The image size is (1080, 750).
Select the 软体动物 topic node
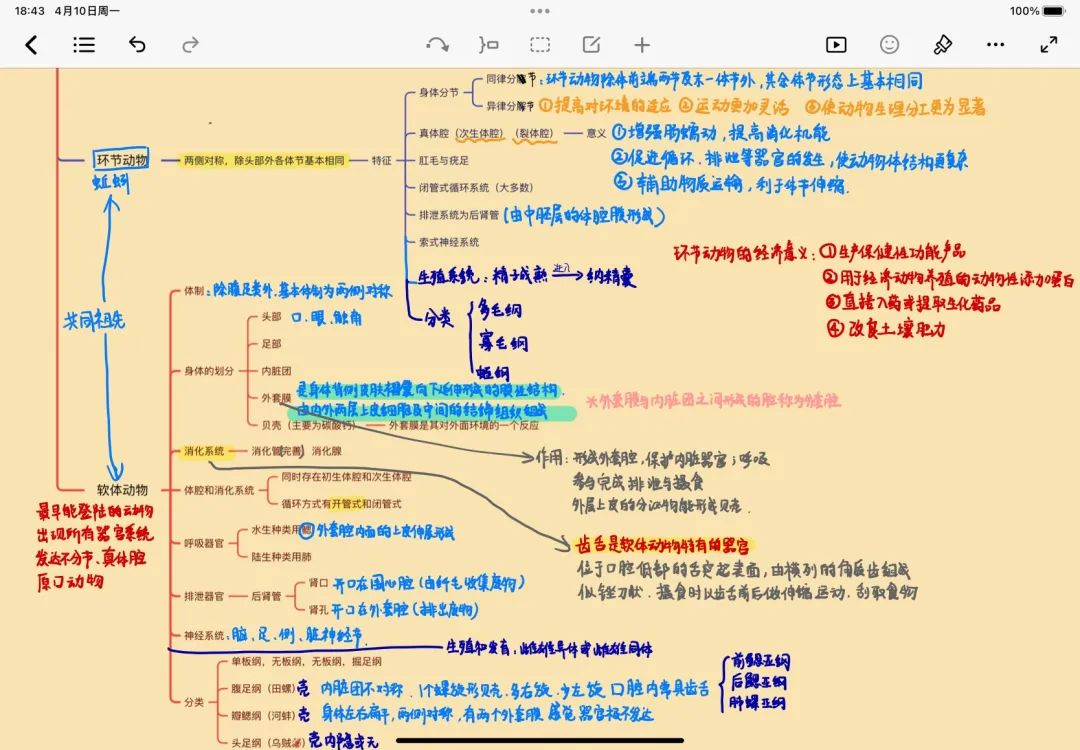pos(122,490)
